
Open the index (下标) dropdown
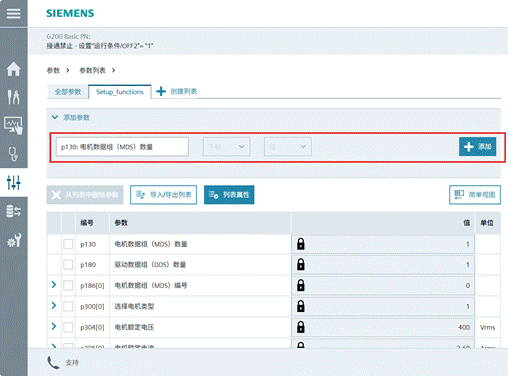click(226, 147)
